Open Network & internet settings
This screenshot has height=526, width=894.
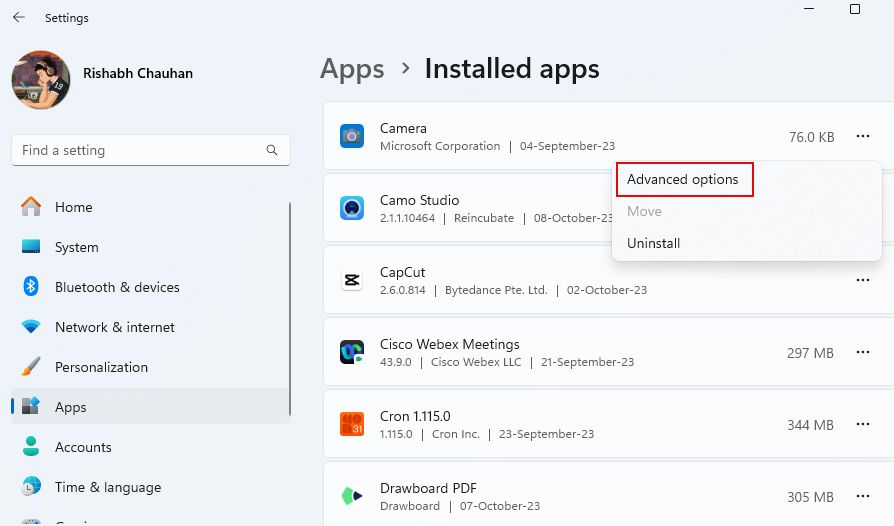(x=114, y=327)
